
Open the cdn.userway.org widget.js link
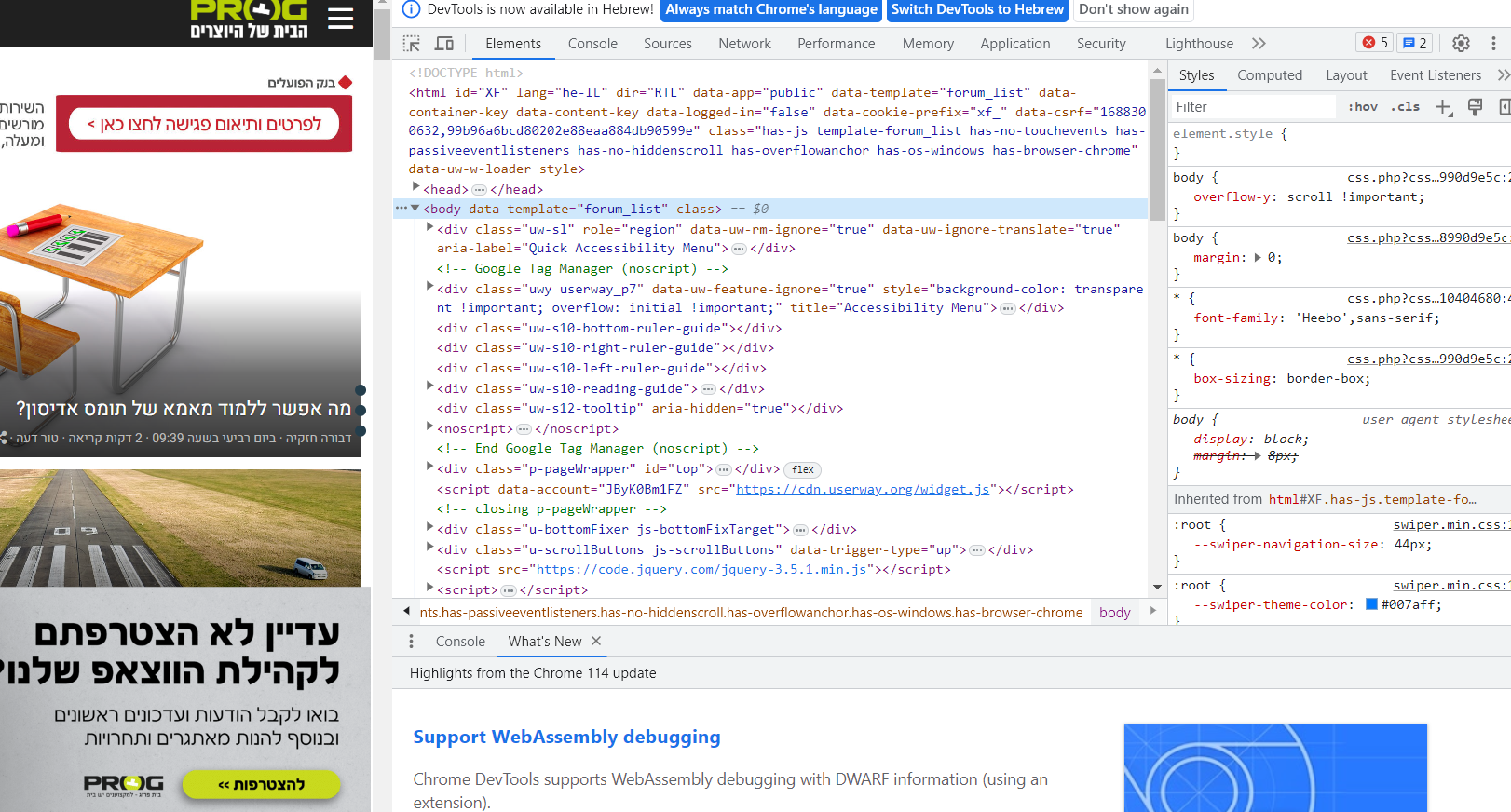[x=863, y=490]
